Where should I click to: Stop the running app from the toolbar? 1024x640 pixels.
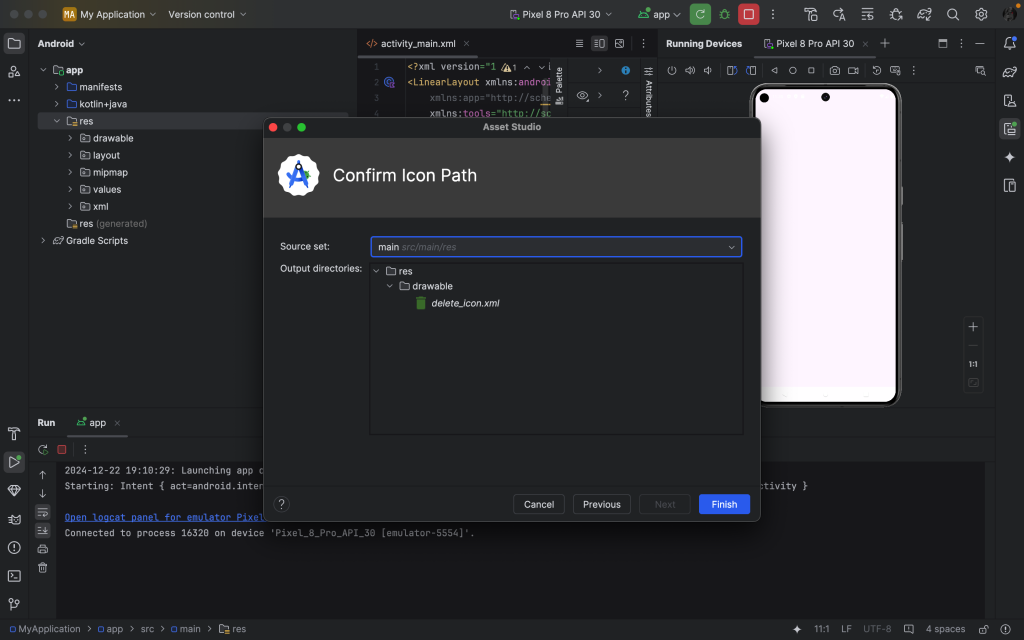click(x=748, y=14)
